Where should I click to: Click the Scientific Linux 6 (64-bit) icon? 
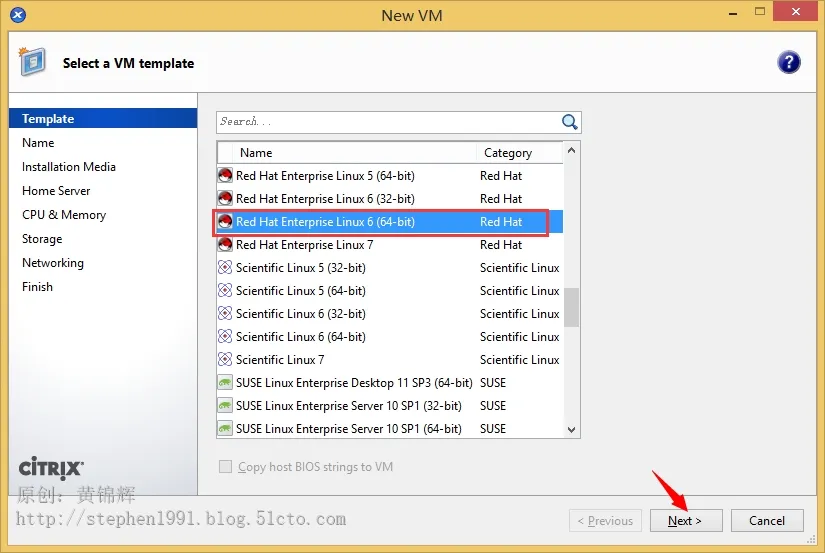pos(225,336)
